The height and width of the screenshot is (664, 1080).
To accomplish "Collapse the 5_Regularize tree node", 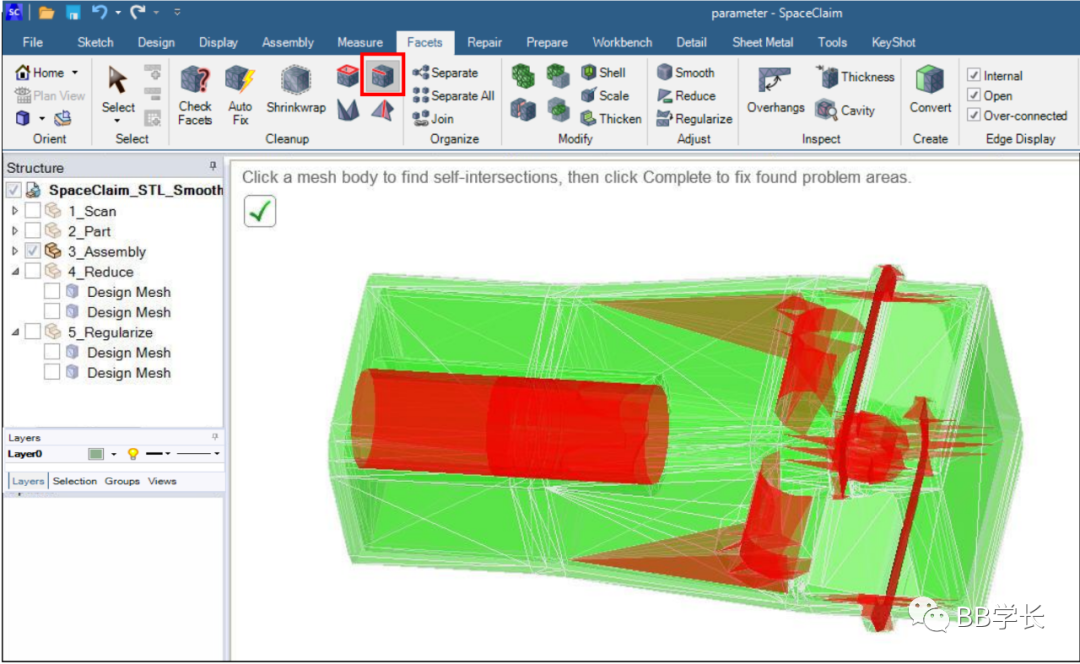I will pyautogui.click(x=15, y=332).
